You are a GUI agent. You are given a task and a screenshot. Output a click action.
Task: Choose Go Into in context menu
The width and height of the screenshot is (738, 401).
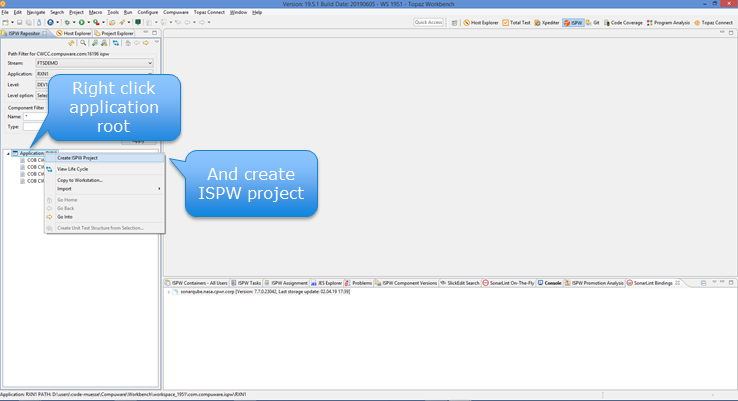(x=104, y=217)
